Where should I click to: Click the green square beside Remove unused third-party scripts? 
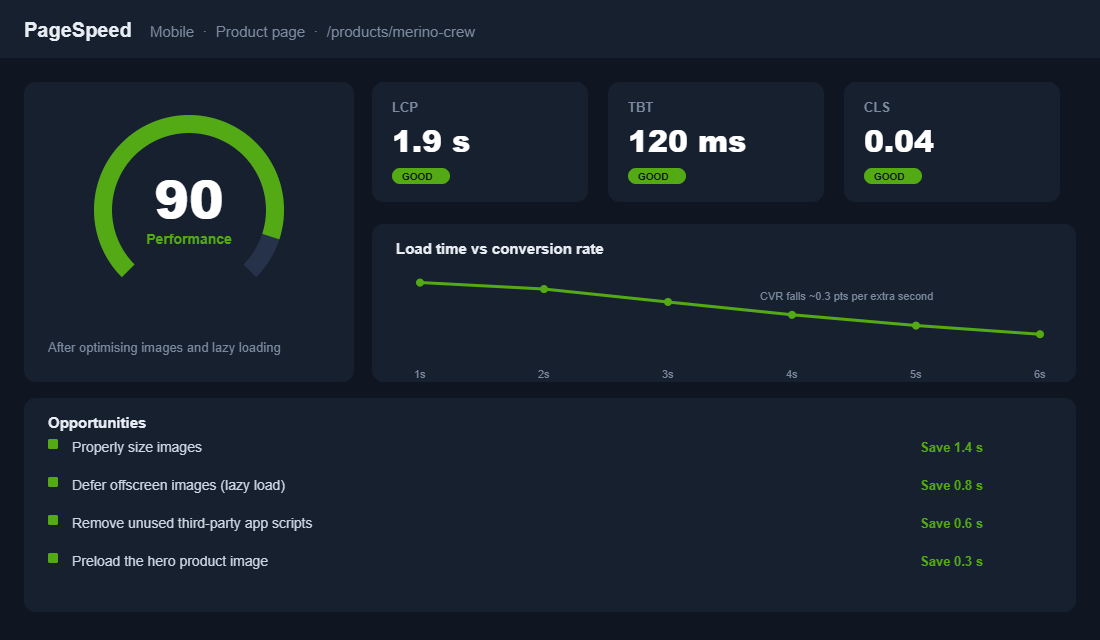[53, 520]
